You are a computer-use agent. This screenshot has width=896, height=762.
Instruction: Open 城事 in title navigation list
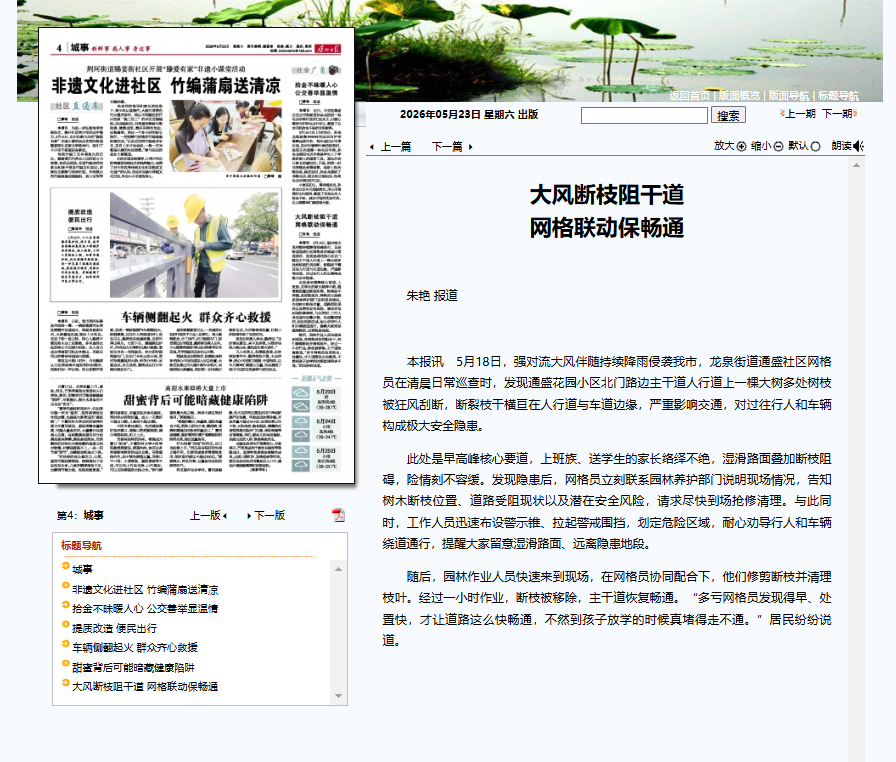point(82,569)
